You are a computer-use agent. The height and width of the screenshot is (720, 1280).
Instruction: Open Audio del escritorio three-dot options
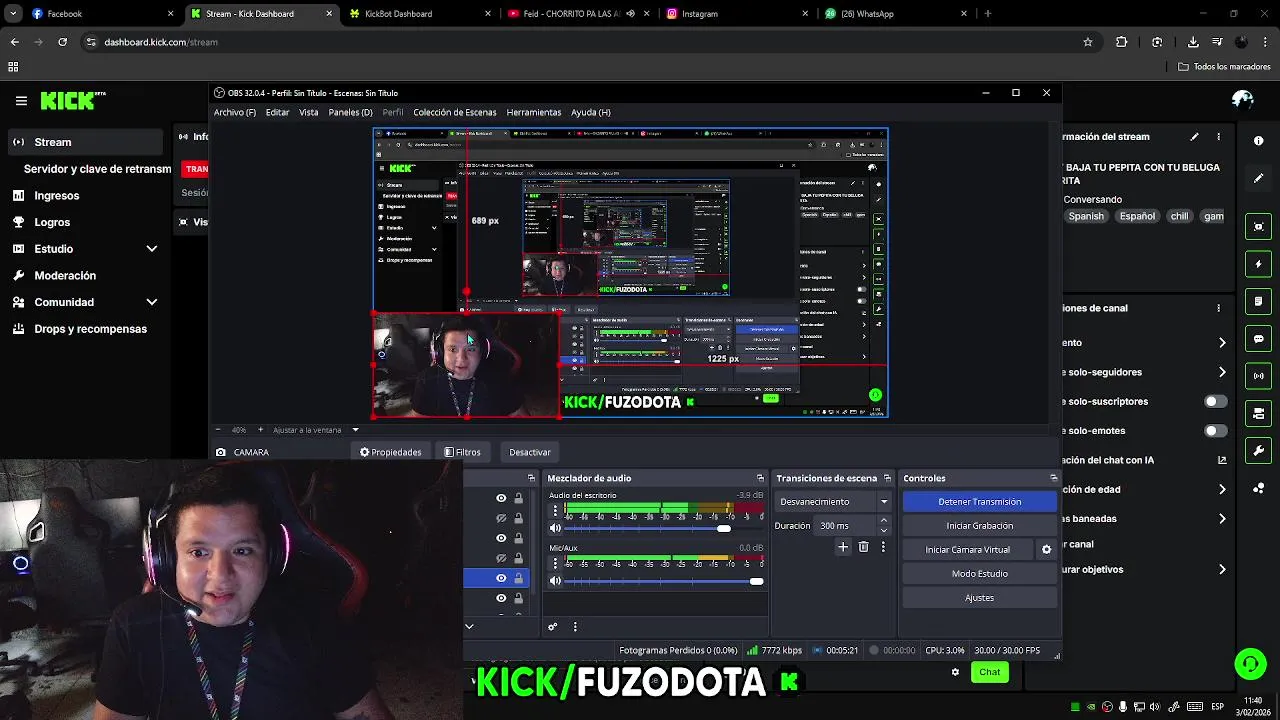[555, 510]
